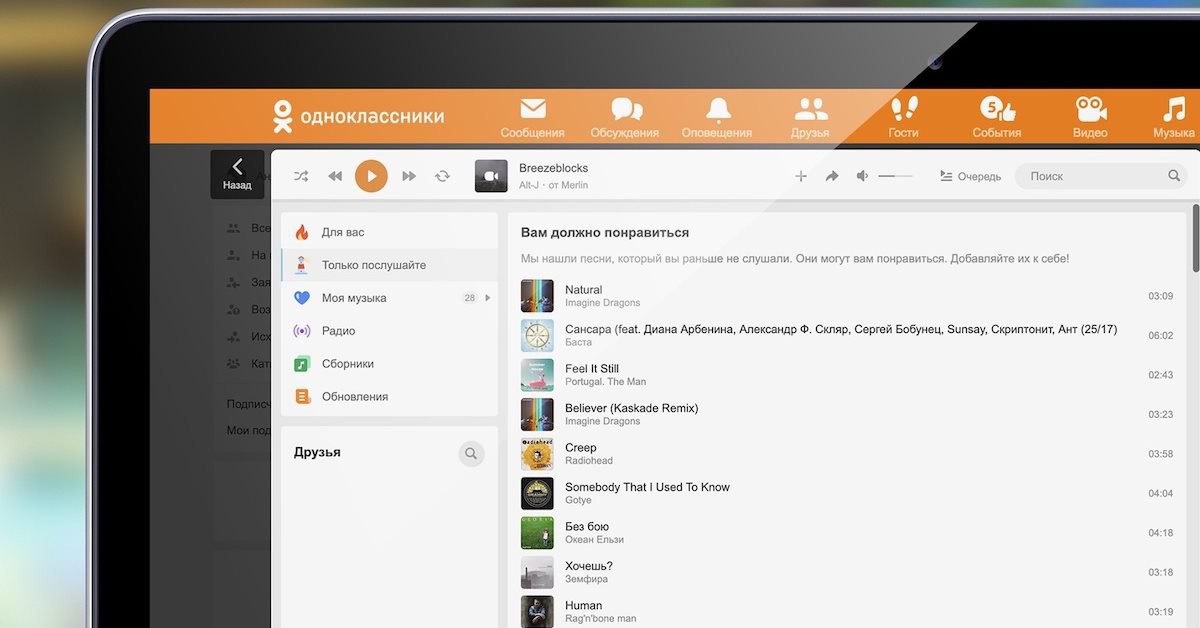The height and width of the screenshot is (628, 1200).
Task: Toggle repeat playback mode
Action: (442, 176)
